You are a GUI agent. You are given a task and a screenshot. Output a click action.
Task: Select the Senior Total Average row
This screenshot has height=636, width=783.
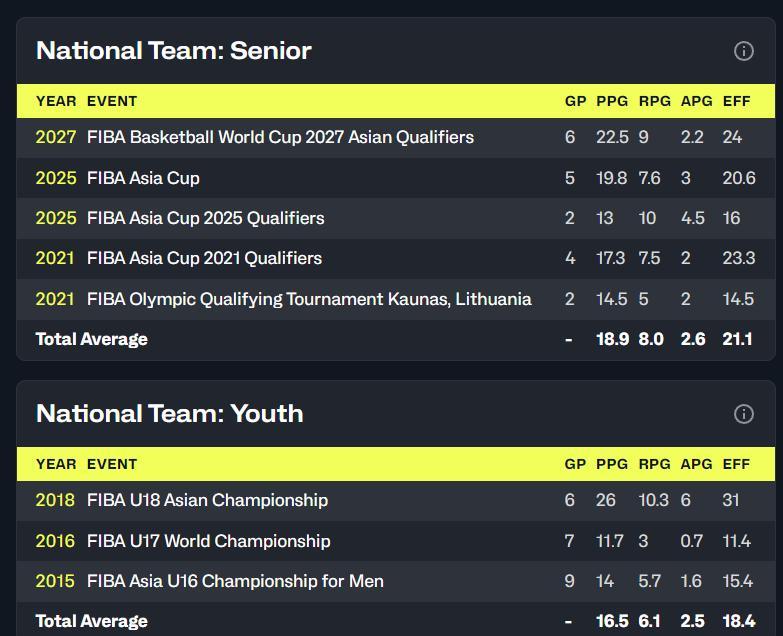click(x=395, y=339)
